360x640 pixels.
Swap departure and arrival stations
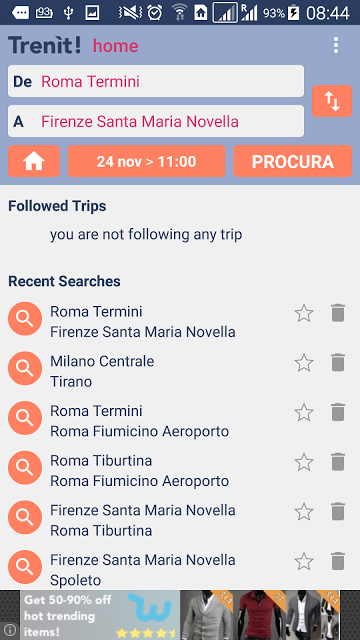(x=332, y=101)
